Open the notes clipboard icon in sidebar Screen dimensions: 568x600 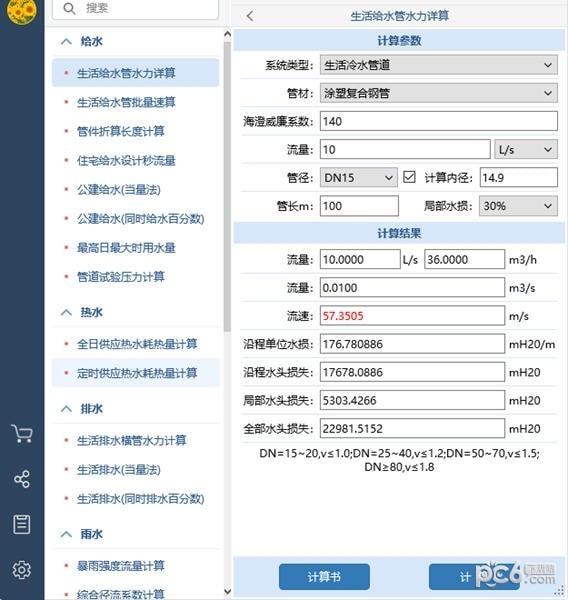coord(22,524)
